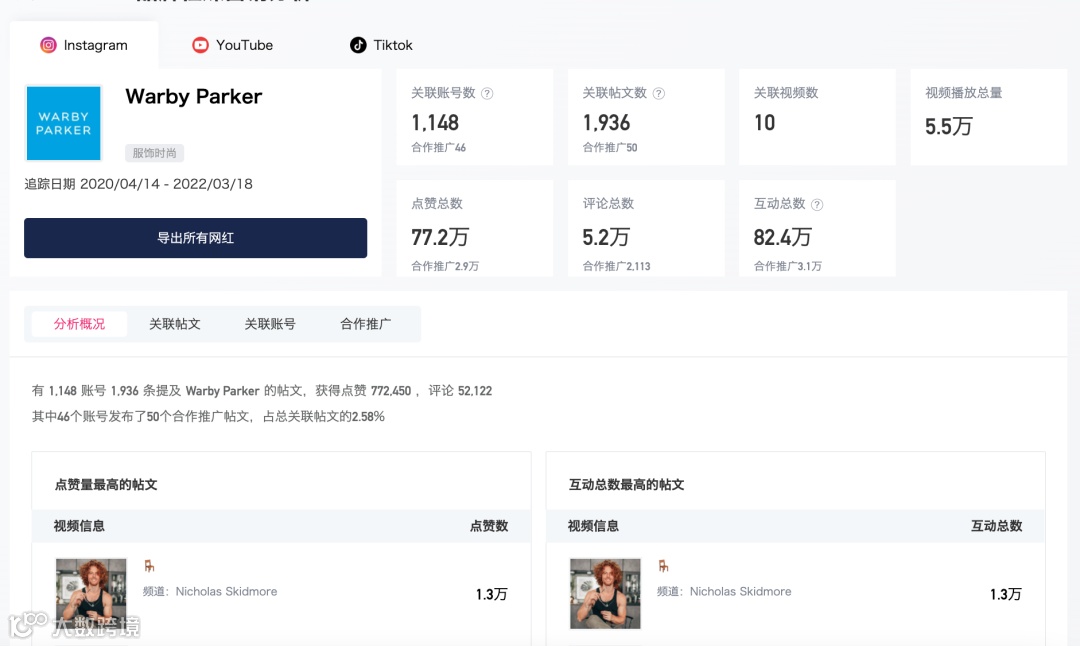This screenshot has width=1080, height=646.
Task: Open the 合作推广 tab
Action: click(365, 324)
